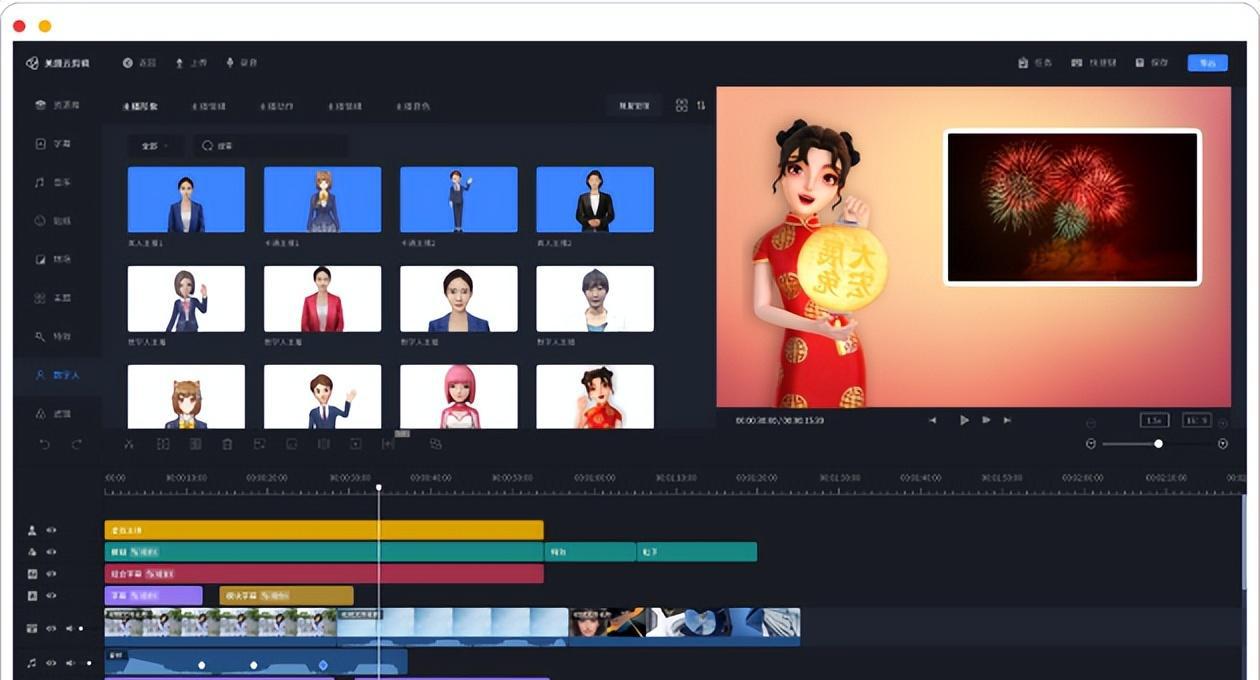Click the dark management button beside the grid icon
The width and height of the screenshot is (1260, 680).
634,105
